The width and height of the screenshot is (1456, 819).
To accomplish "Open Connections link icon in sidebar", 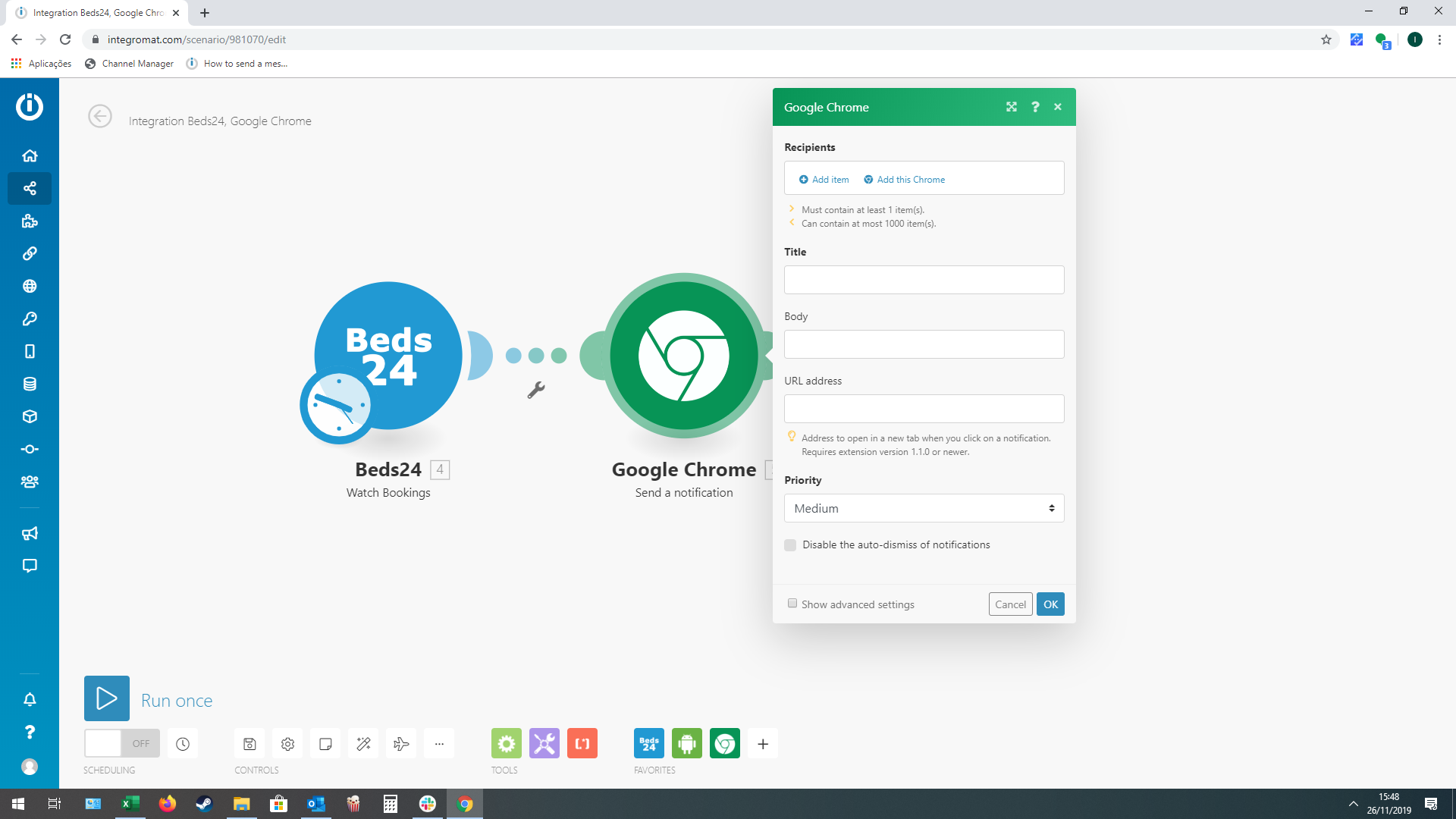I will point(30,253).
